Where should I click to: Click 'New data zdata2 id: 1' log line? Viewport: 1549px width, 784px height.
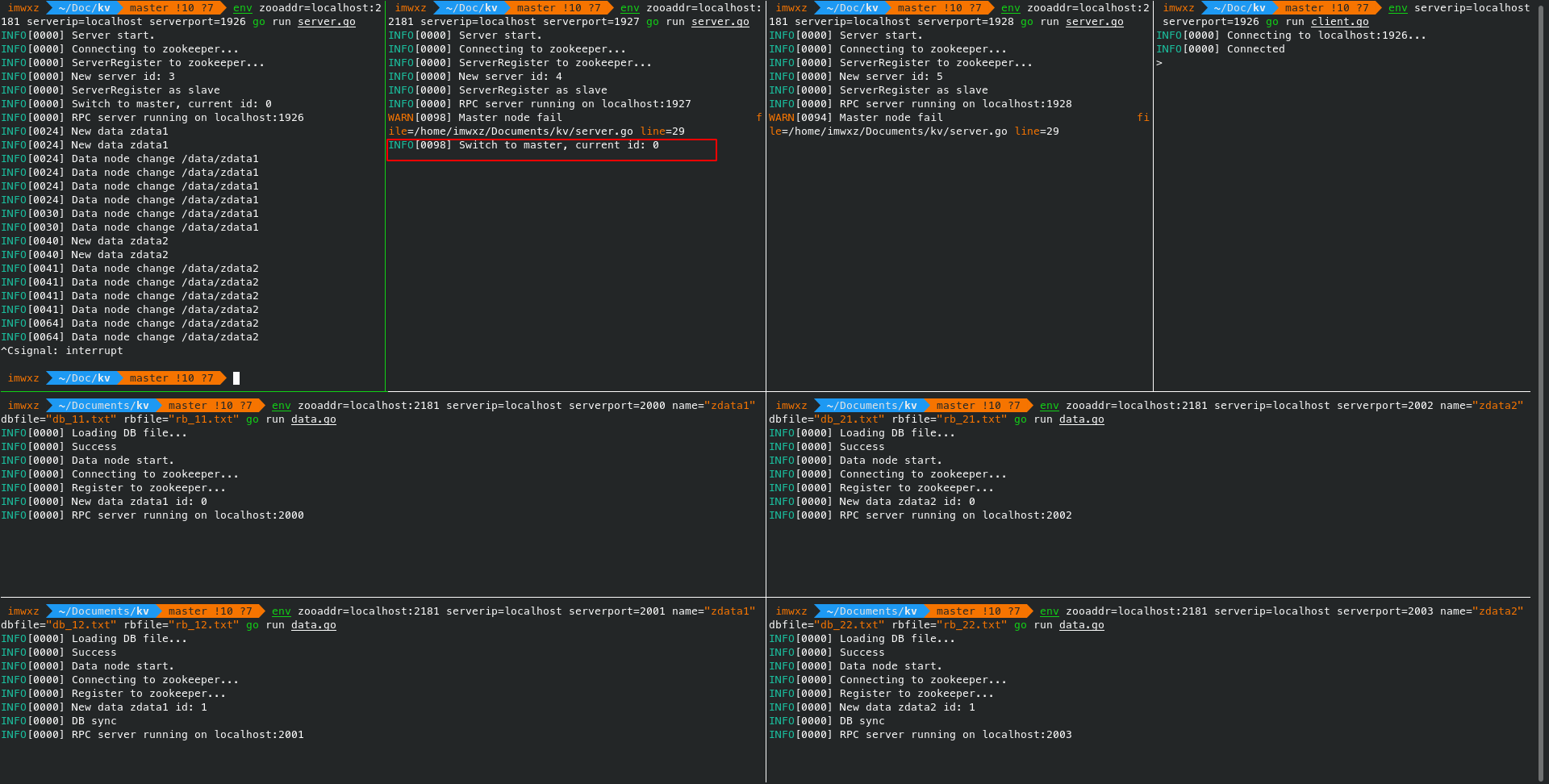click(872, 707)
